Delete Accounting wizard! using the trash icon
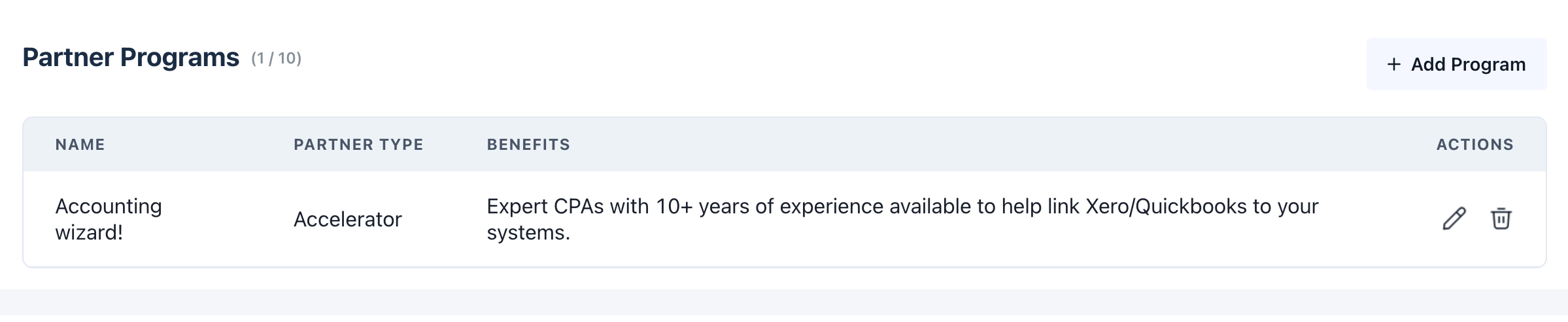 [x=1501, y=219]
